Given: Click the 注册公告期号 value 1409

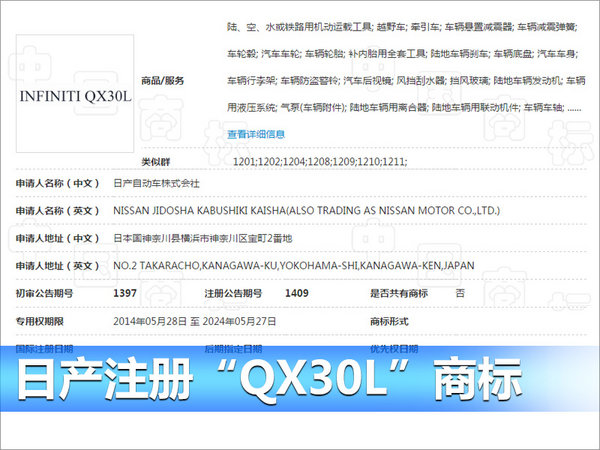Looking at the screenshot, I should 295,293.
